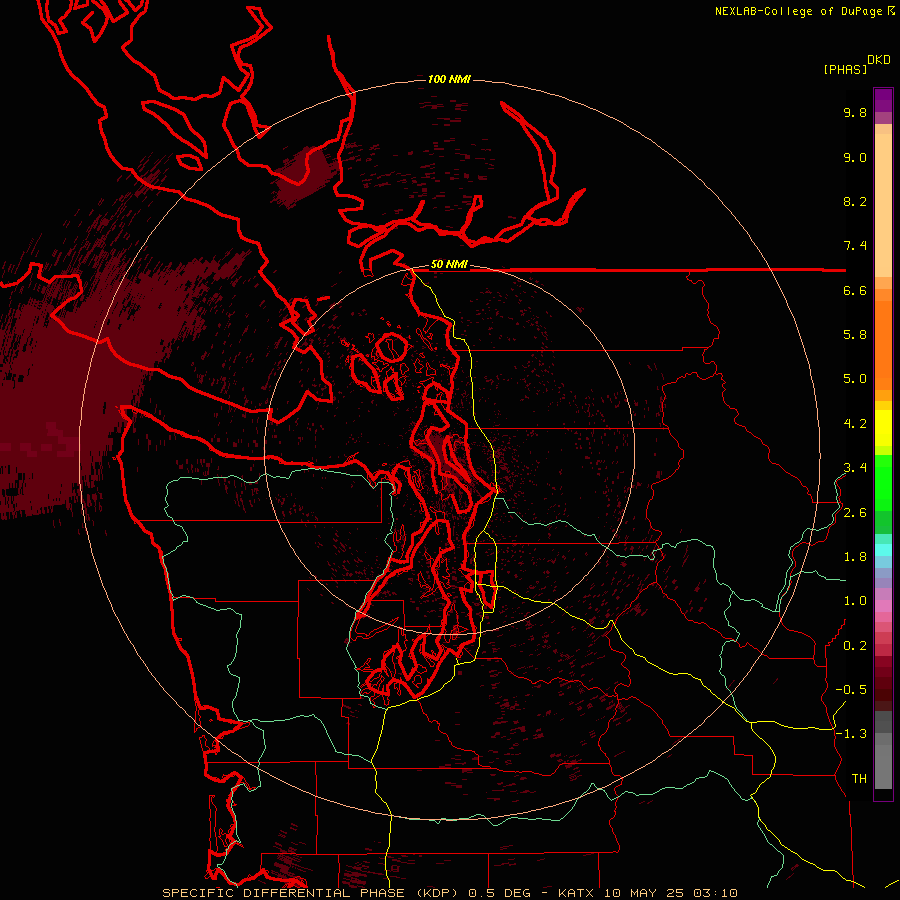Select the 1.8 legend value
This screenshot has width=900, height=900.
pos(855,557)
